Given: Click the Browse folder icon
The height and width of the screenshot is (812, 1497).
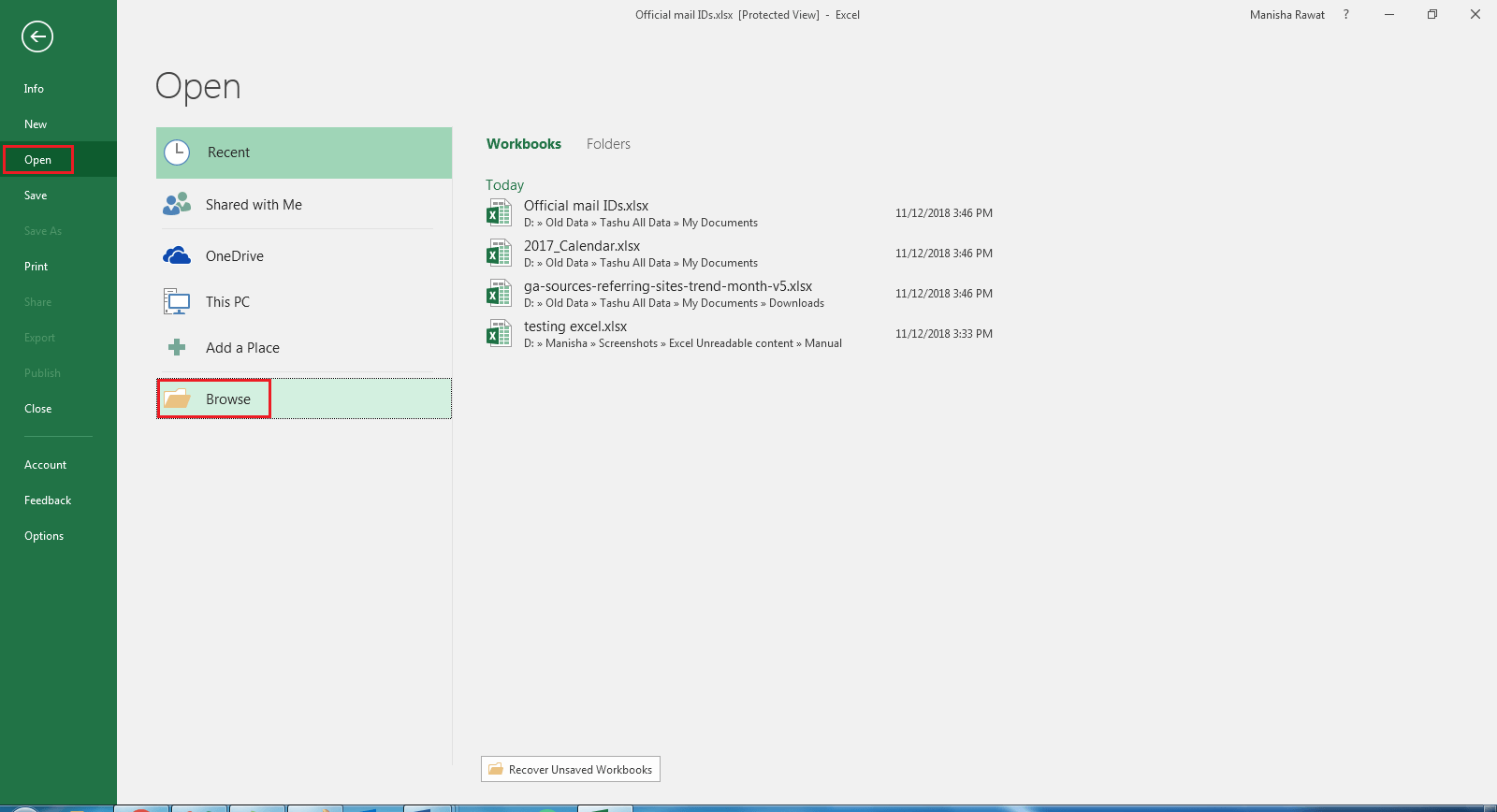Looking at the screenshot, I should pyautogui.click(x=177, y=399).
